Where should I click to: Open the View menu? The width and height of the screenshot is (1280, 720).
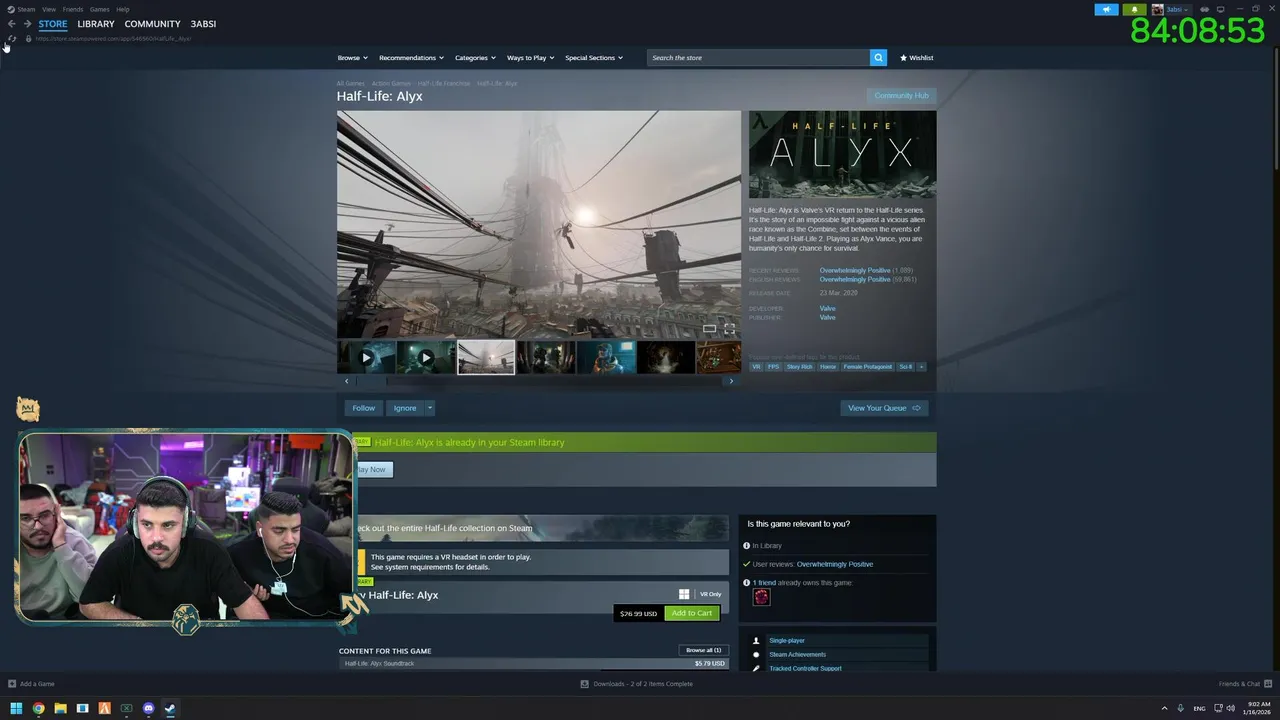tap(48, 9)
